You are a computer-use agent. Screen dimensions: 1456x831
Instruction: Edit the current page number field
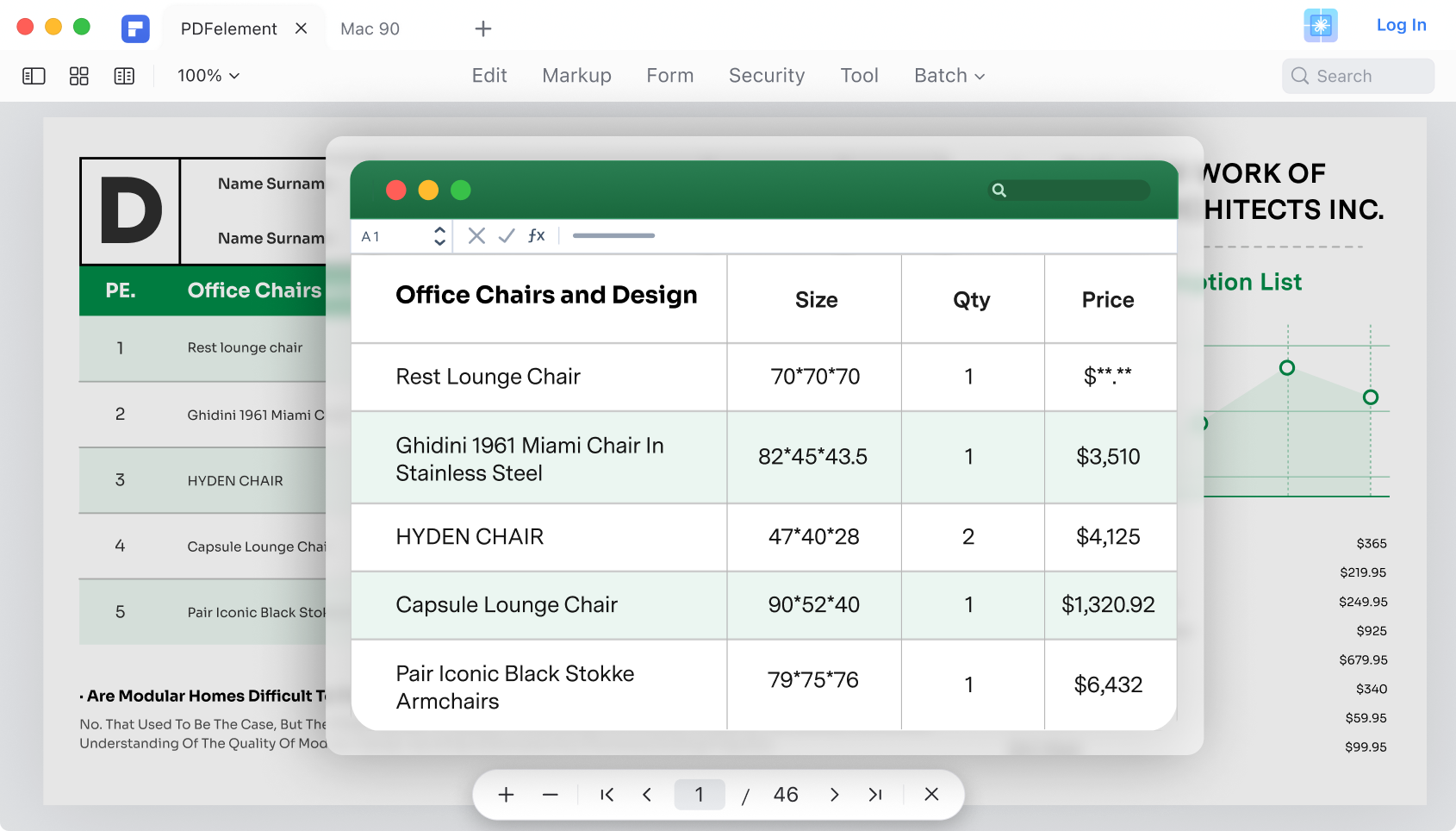(699, 795)
